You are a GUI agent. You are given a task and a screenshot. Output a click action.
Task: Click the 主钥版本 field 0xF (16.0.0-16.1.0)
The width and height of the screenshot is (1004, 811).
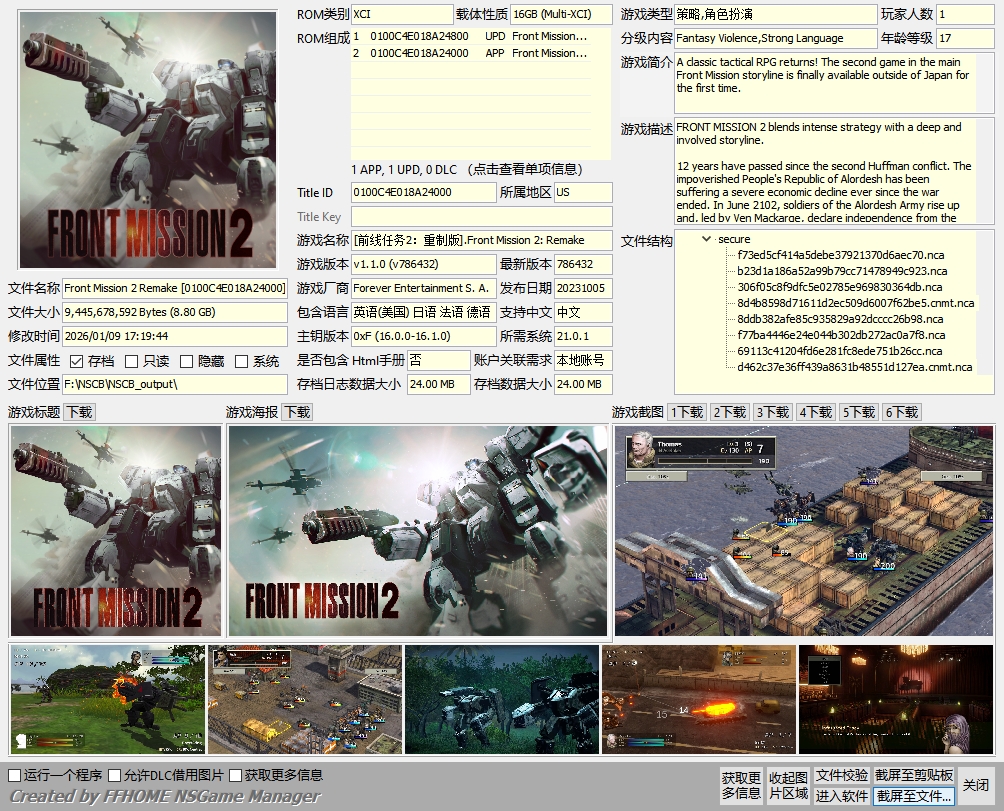(x=423, y=337)
